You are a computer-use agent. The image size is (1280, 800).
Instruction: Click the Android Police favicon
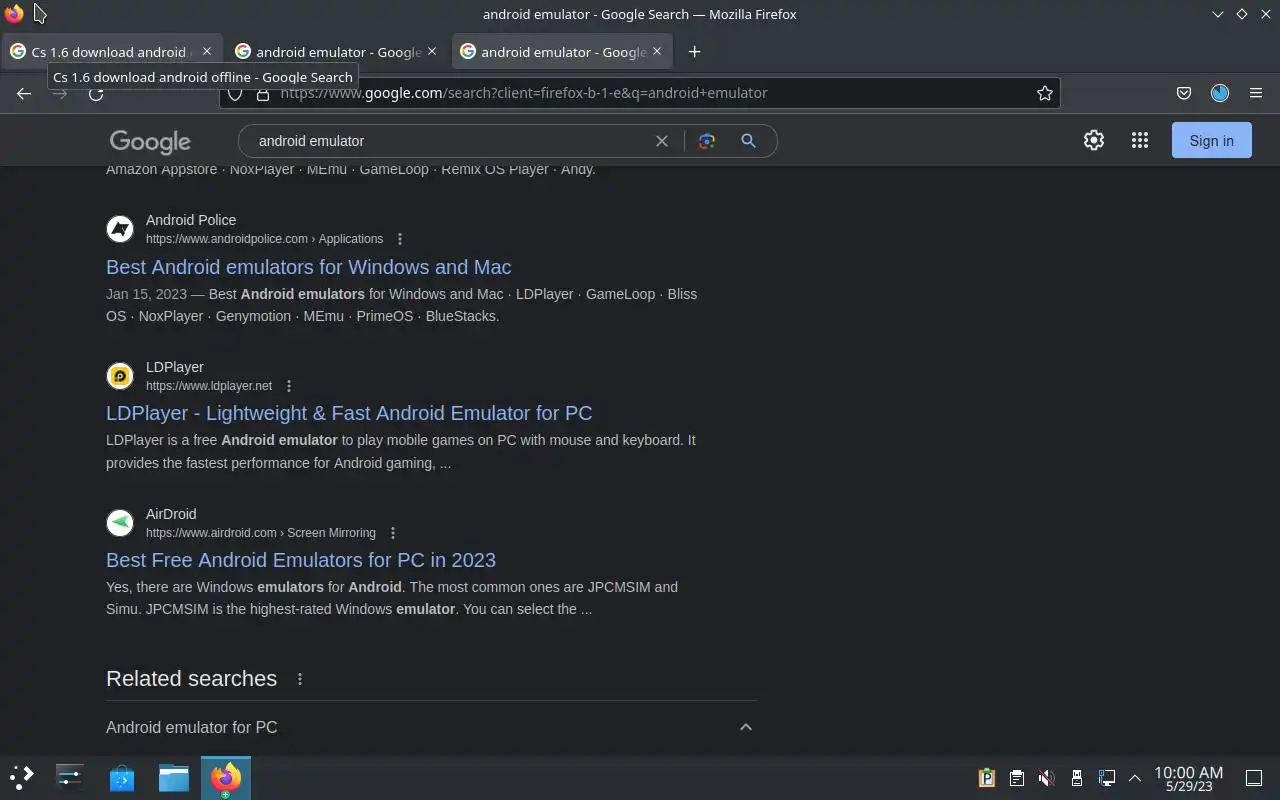[x=120, y=229]
